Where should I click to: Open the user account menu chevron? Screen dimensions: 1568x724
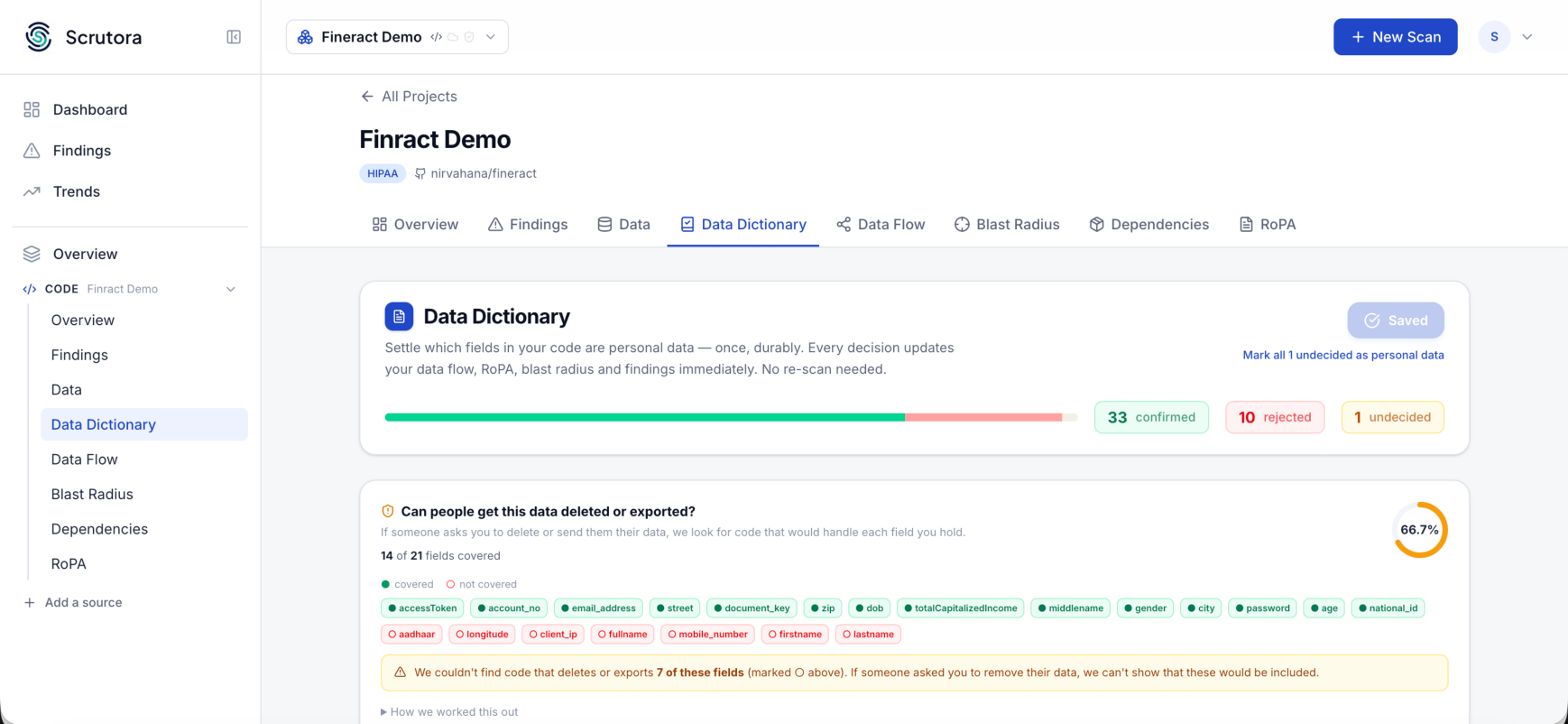(x=1527, y=37)
